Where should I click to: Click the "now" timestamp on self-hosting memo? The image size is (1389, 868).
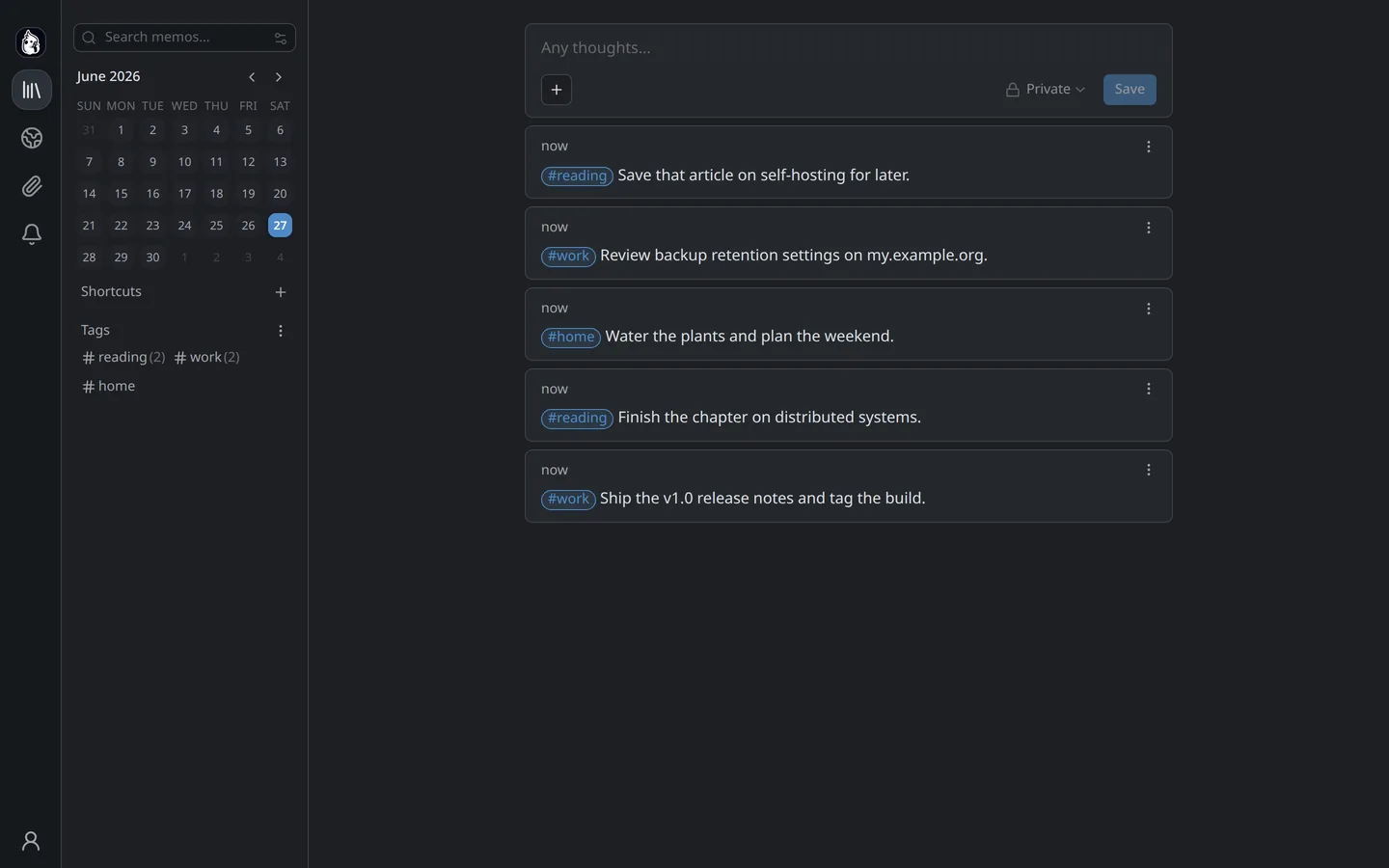[555, 147]
